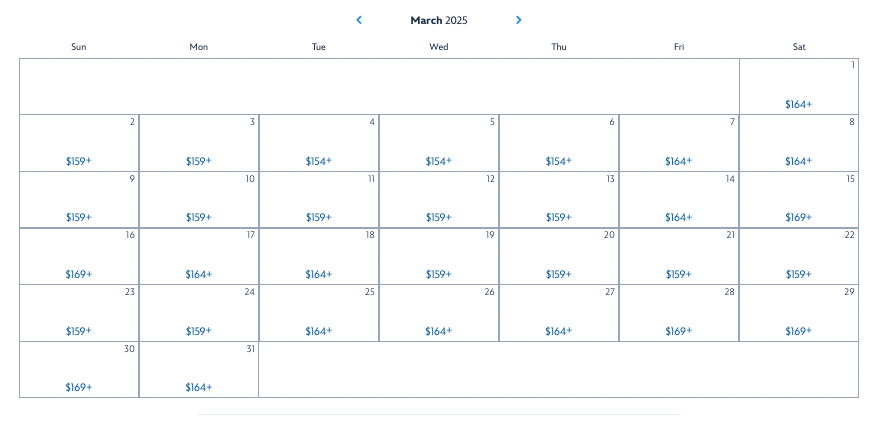
Task: Click the $164+ price on March 26
Action: [439, 331]
